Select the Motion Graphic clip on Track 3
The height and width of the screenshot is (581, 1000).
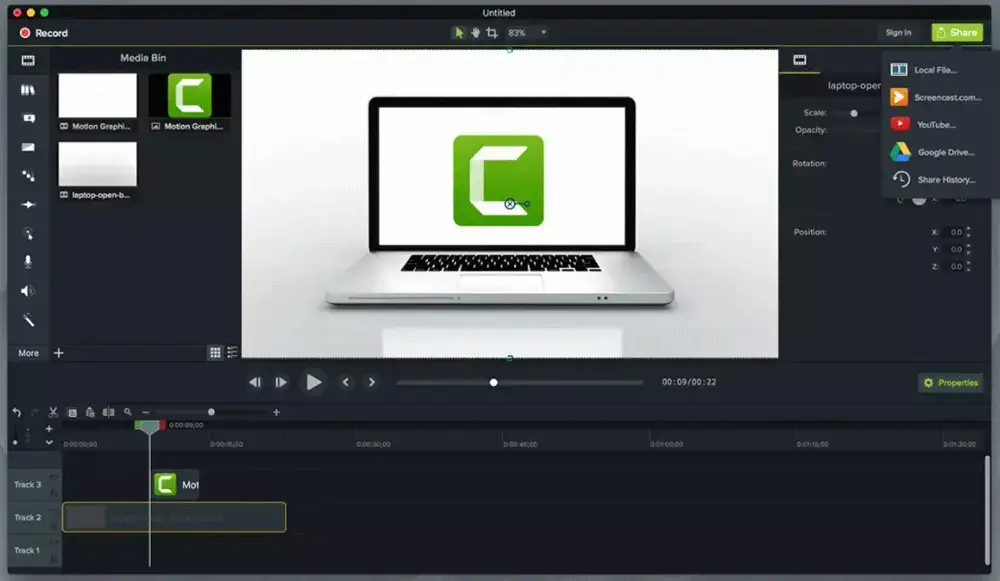tap(176, 485)
